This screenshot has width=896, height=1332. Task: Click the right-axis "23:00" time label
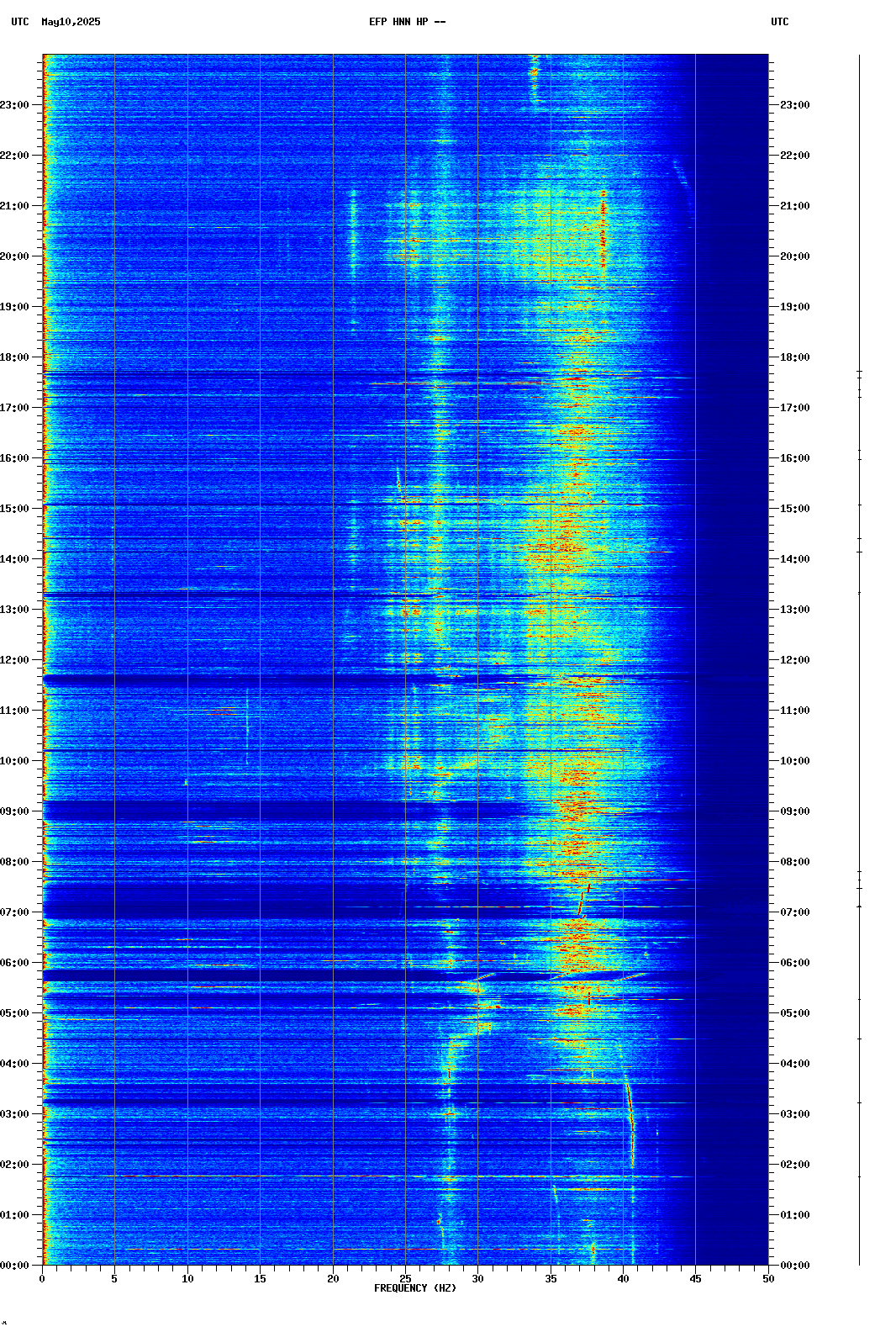coord(795,105)
